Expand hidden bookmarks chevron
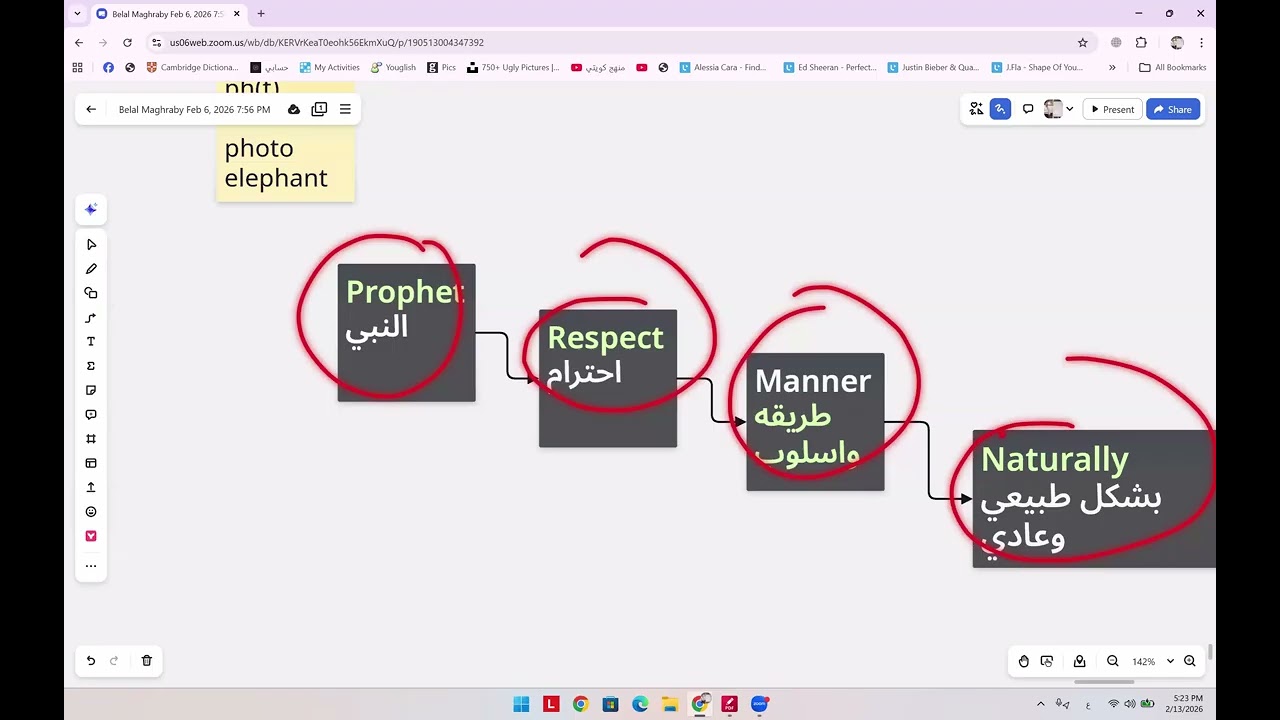The image size is (1280, 720). tap(1112, 67)
